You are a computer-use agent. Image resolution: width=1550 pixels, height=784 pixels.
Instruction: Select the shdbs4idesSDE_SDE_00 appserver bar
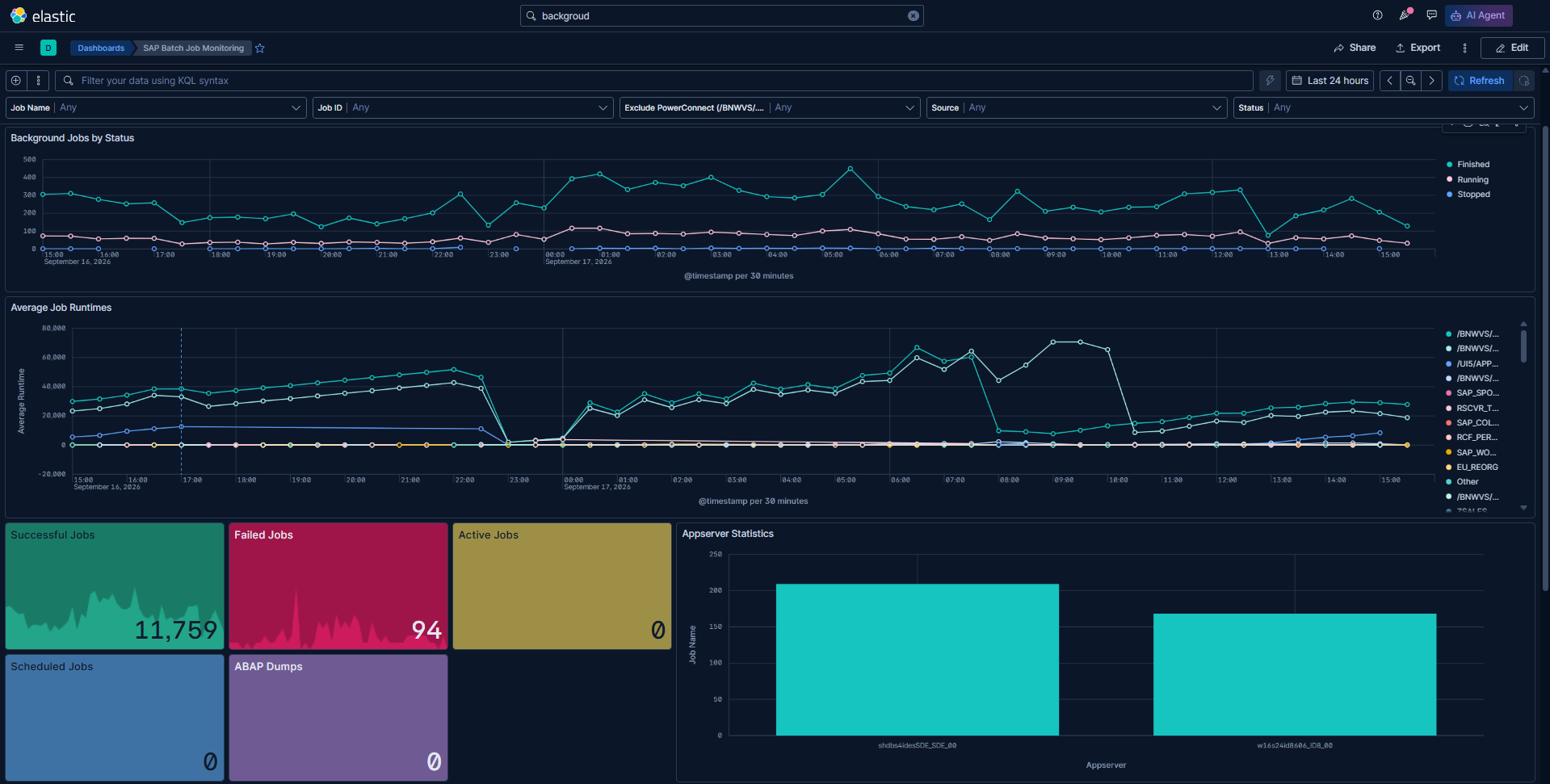918,660
